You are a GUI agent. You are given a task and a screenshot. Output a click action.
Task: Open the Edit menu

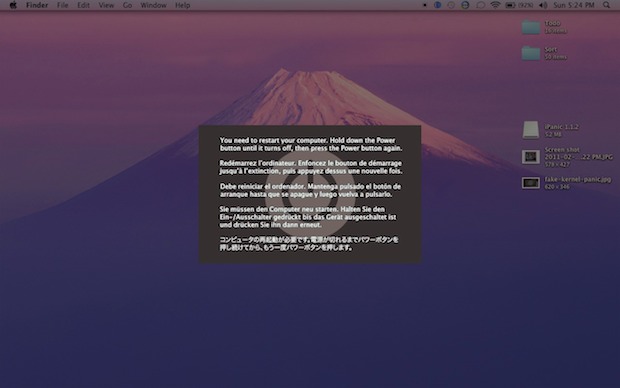(83, 5)
